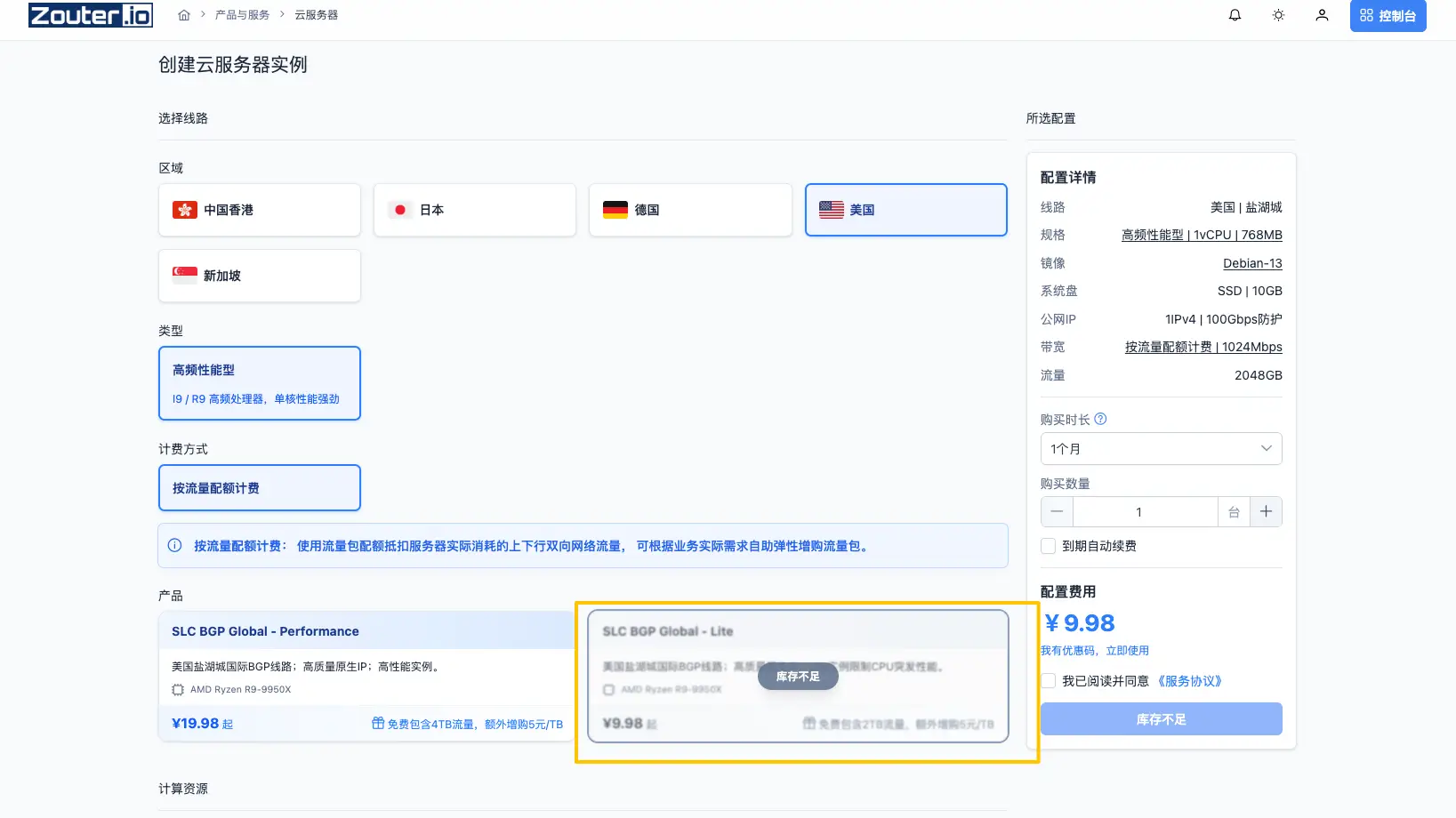Click the Zouter.io logo
The height and width of the screenshot is (818, 1456).
pos(91,15)
